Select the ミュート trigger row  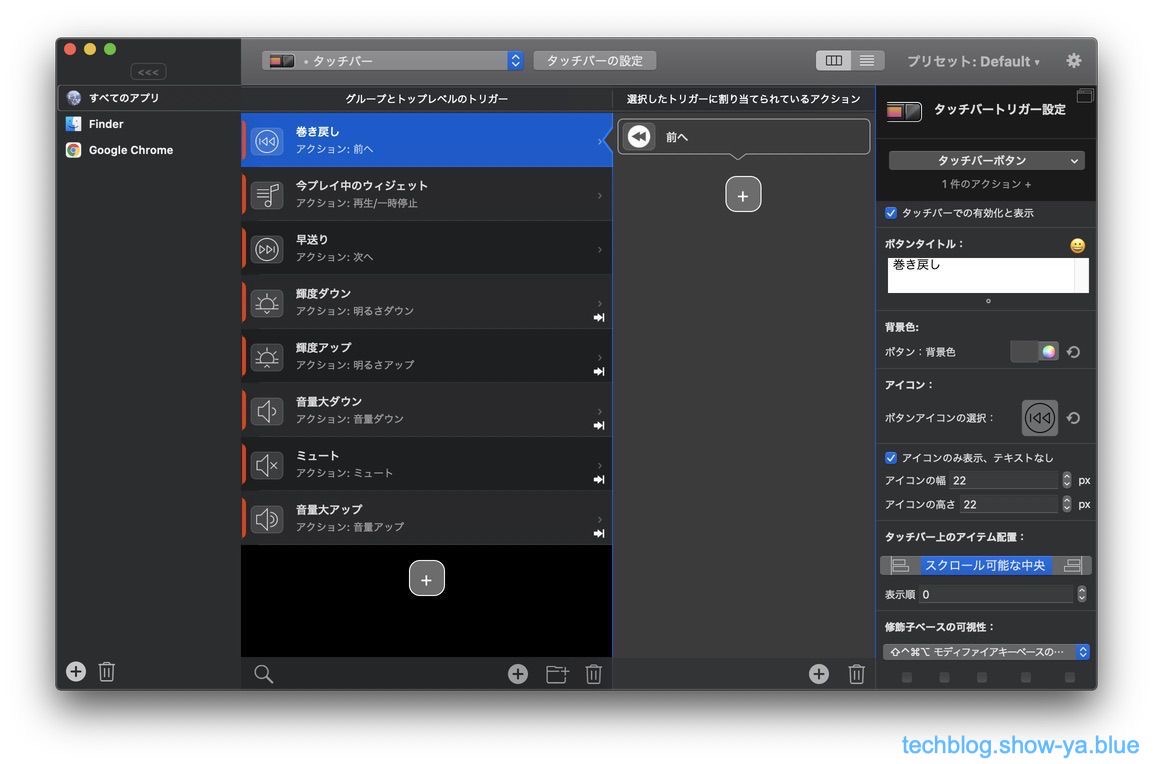(x=426, y=464)
